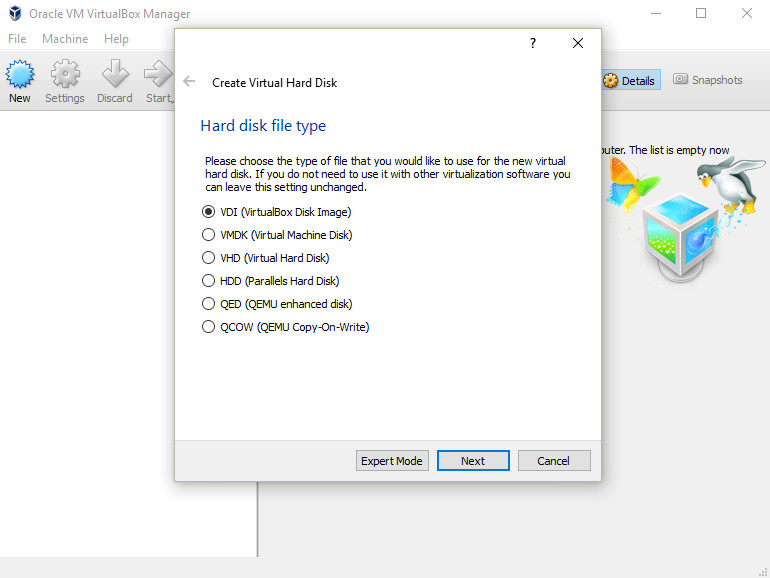This screenshot has height=578, width=770.
Task: Click the back arrow in wizard
Action: pos(189,82)
